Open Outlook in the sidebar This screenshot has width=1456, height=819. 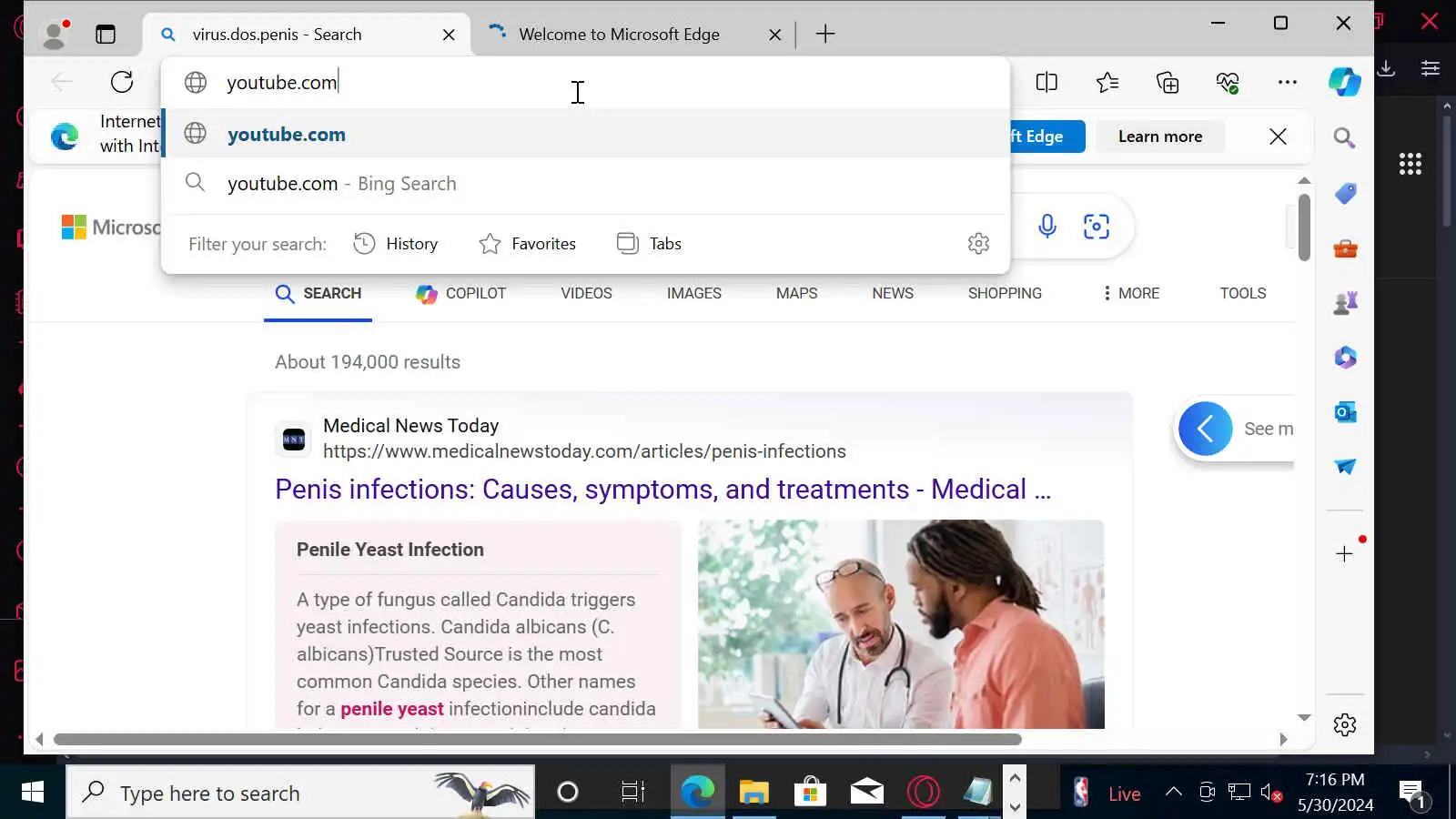(1345, 412)
